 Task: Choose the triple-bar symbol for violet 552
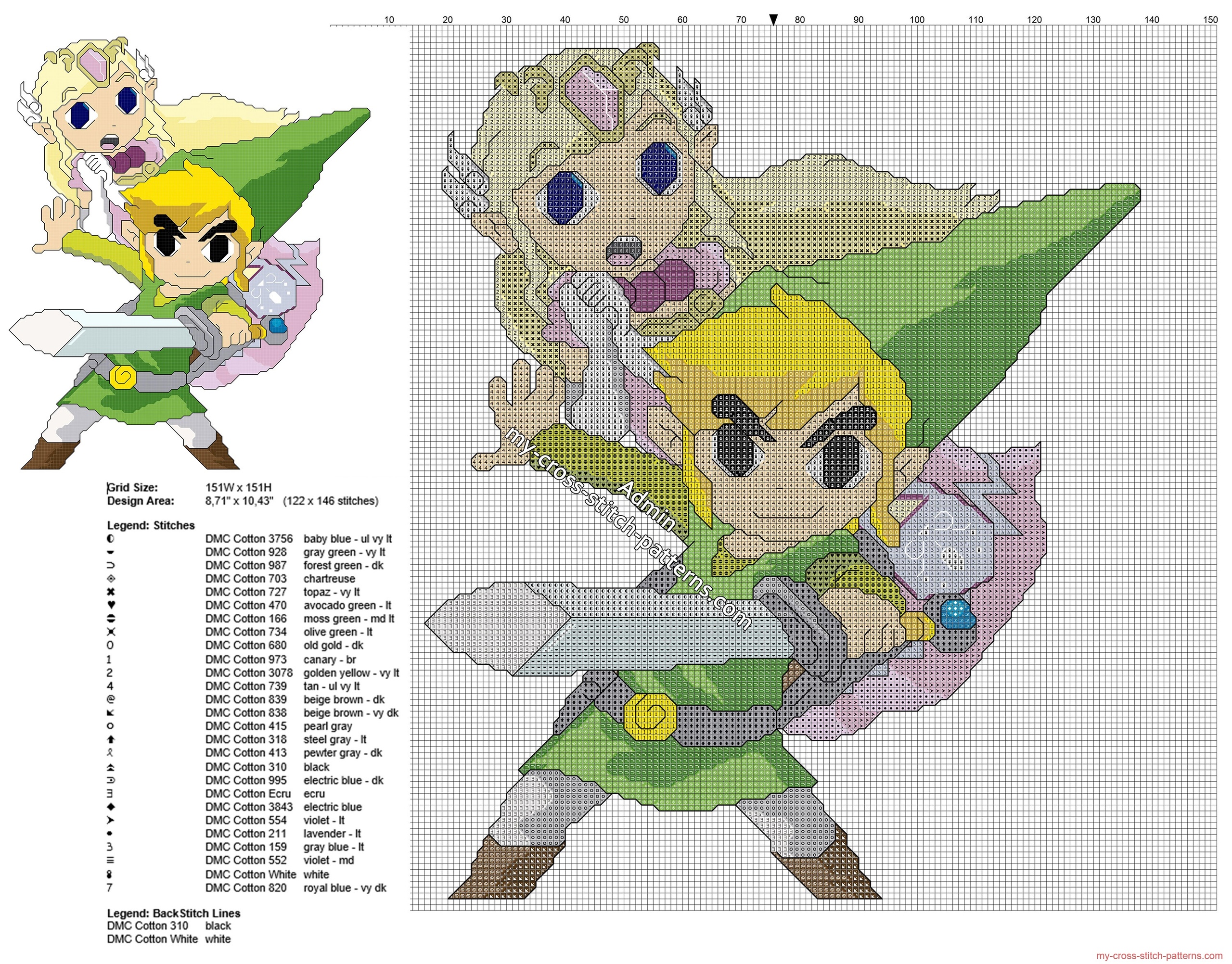point(110,861)
